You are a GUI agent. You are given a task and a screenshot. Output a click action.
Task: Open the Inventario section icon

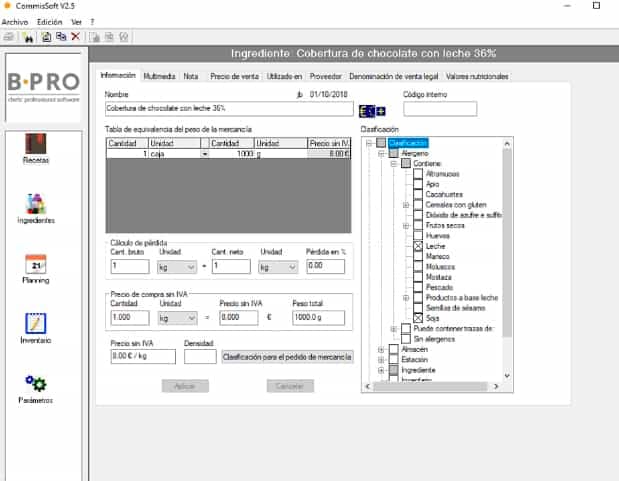pyautogui.click(x=36, y=325)
